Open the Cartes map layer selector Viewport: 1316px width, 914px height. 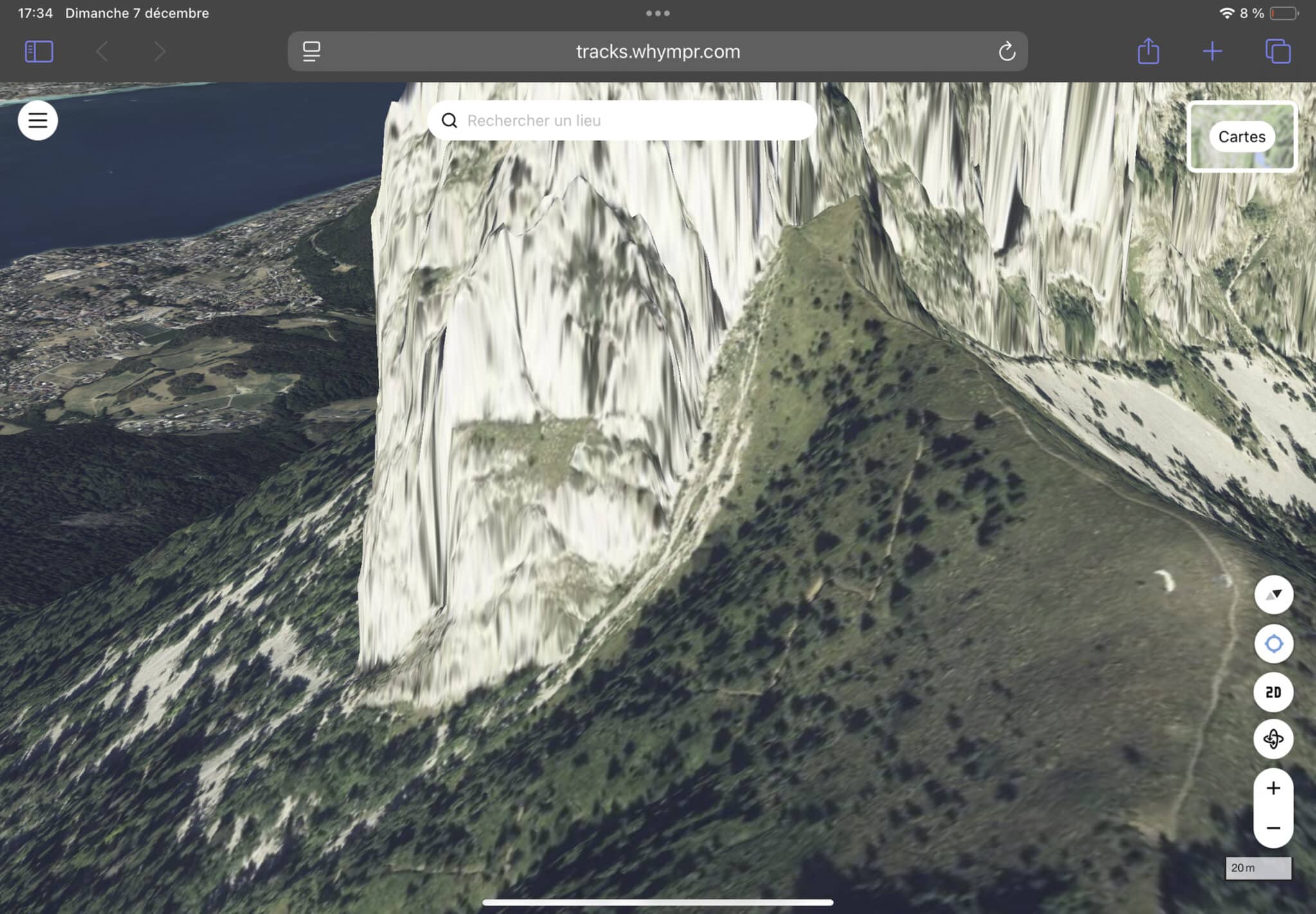pyautogui.click(x=1241, y=137)
